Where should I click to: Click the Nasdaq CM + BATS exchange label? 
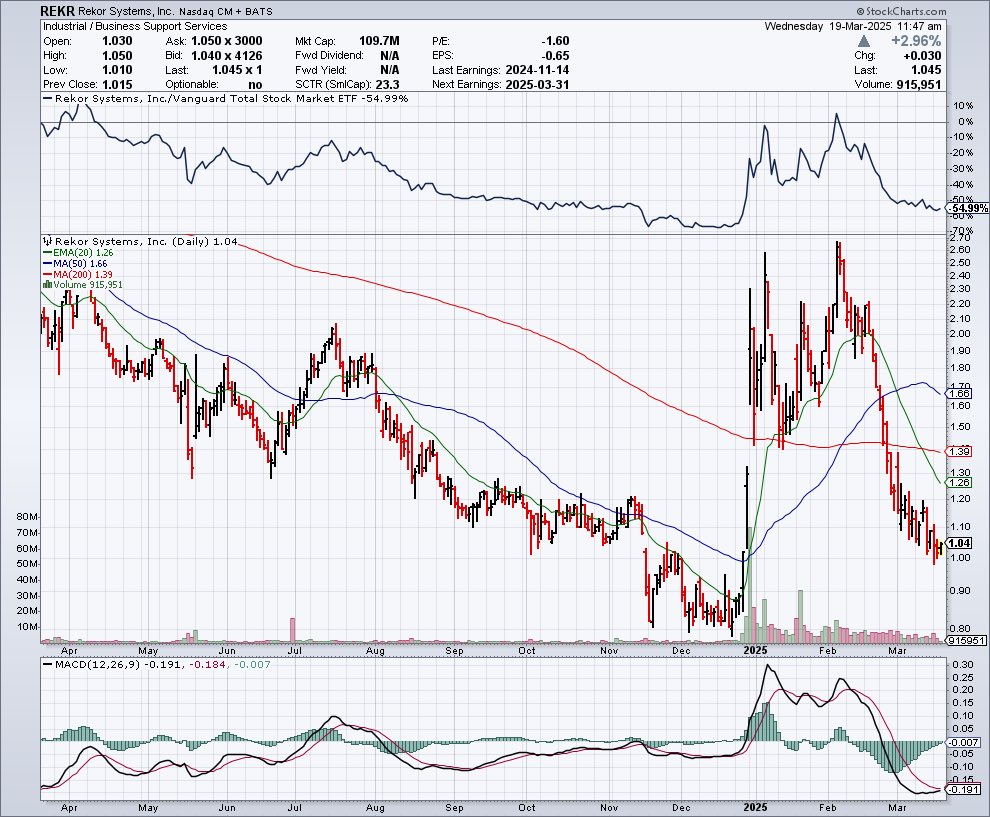coord(225,11)
